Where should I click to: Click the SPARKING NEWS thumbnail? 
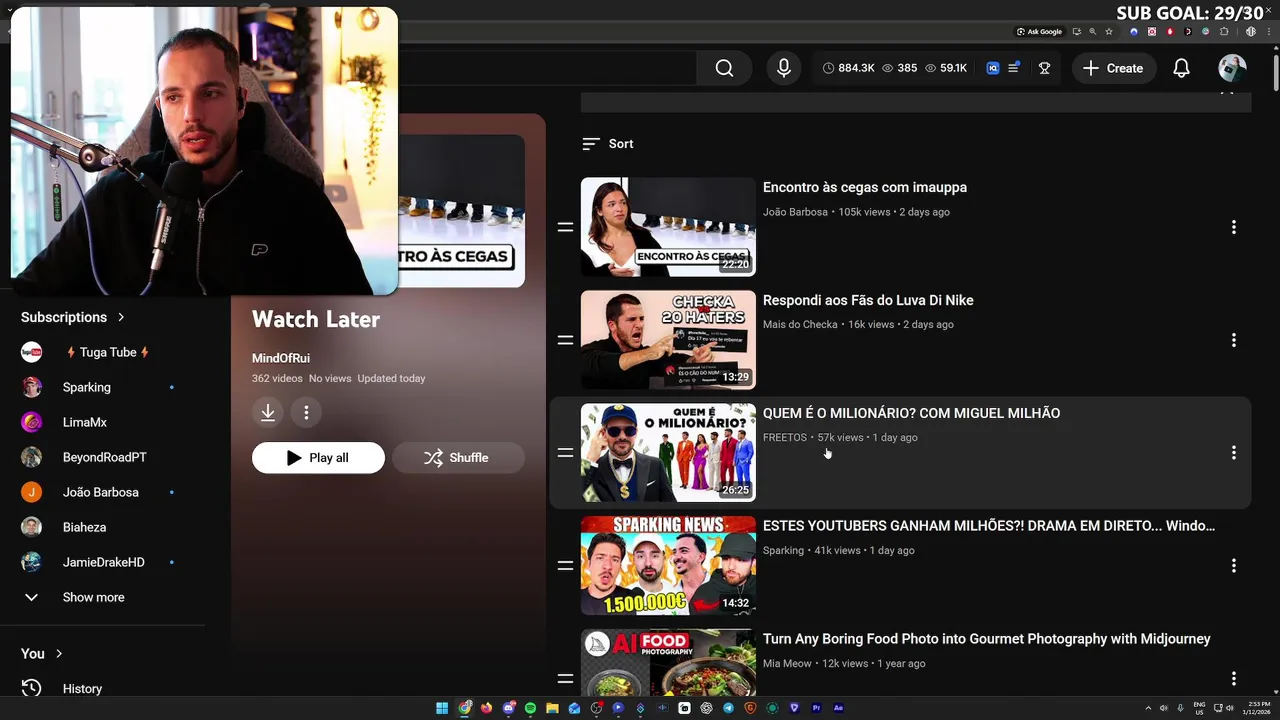pos(668,566)
